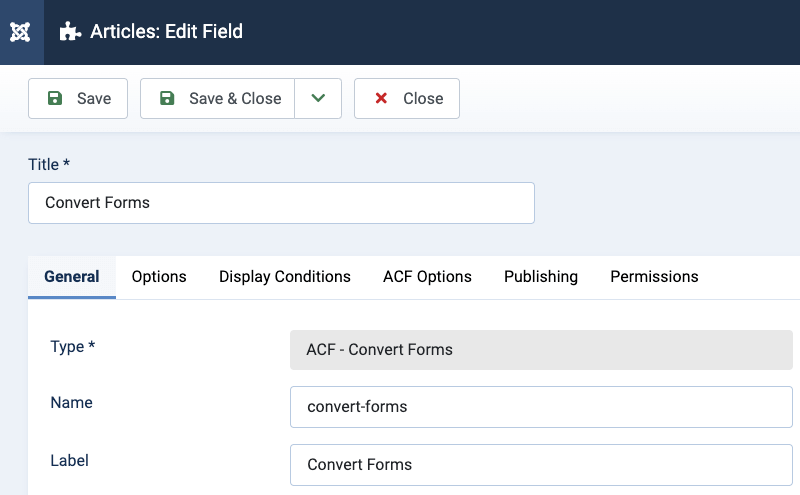Image resolution: width=800 pixels, height=495 pixels.
Task: Switch to the Permissions tab
Action: click(654, 277)
